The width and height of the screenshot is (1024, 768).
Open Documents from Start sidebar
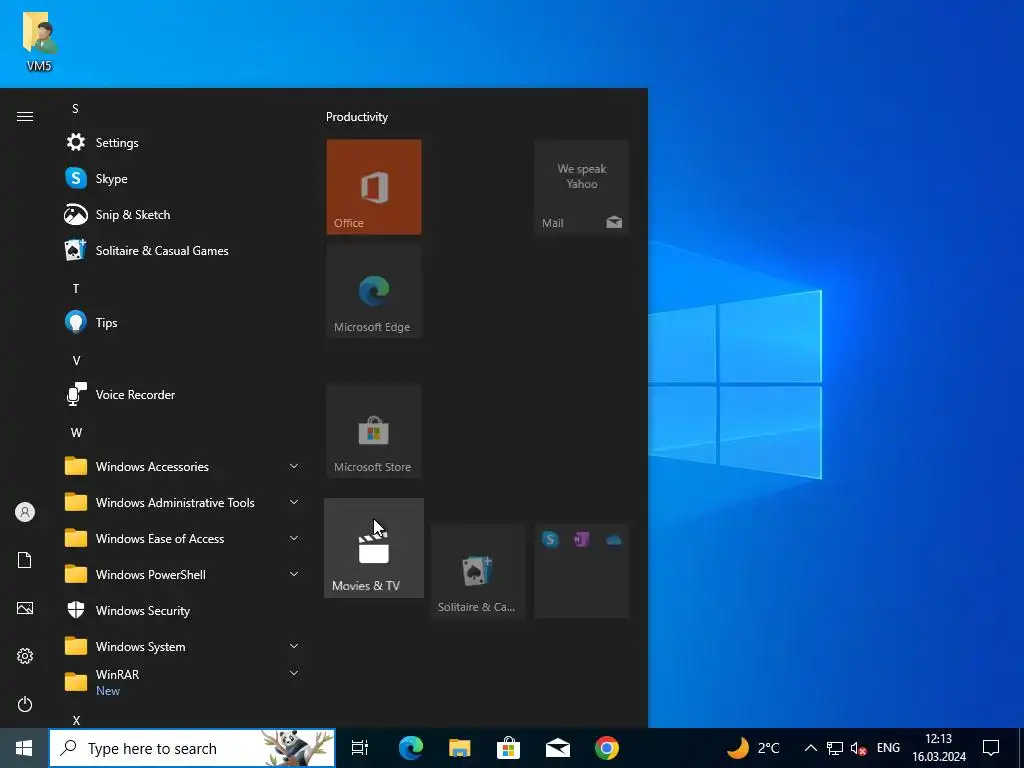tap(25, 560)
